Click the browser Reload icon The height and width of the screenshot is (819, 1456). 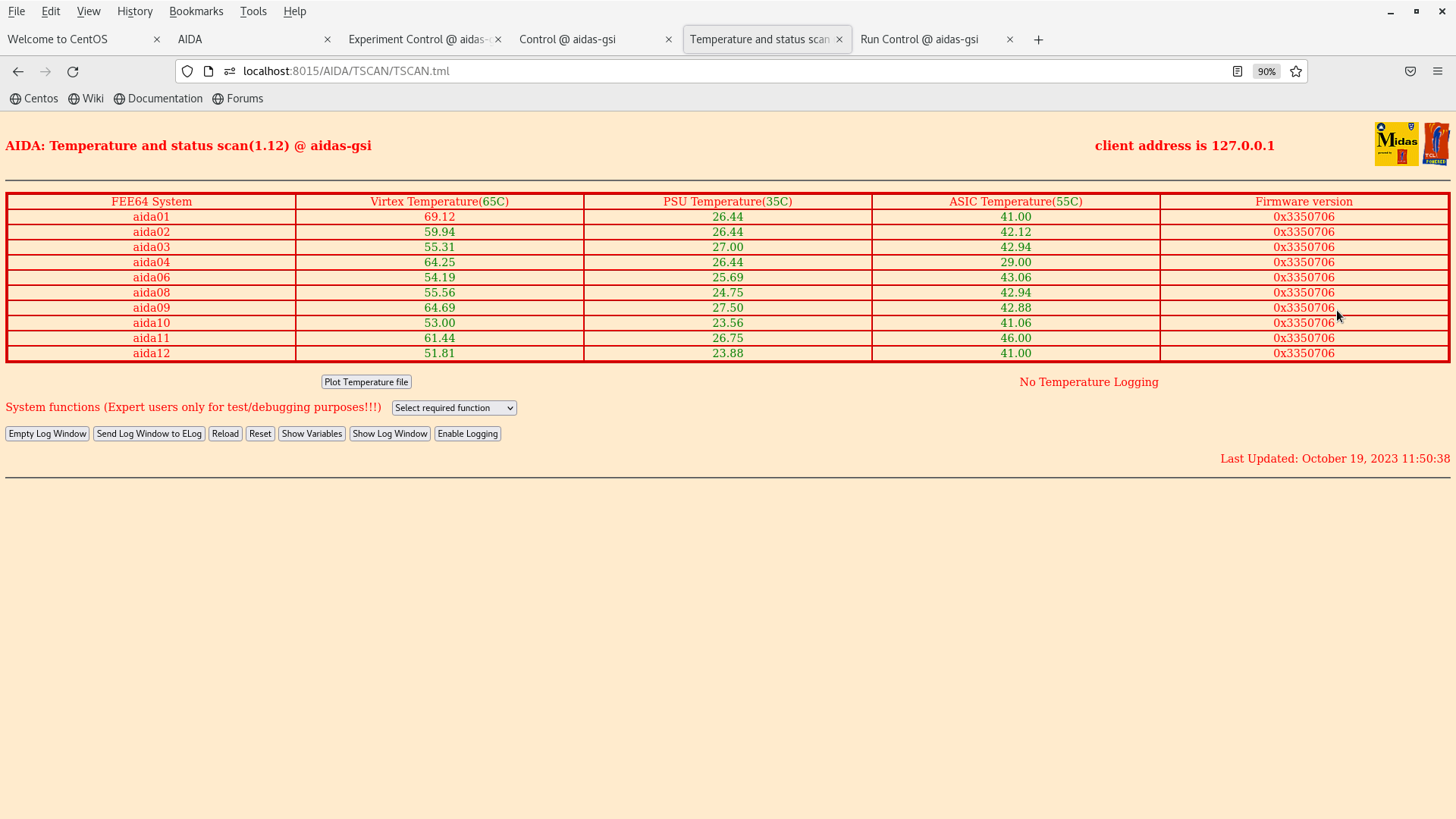[x=73, y=71]
